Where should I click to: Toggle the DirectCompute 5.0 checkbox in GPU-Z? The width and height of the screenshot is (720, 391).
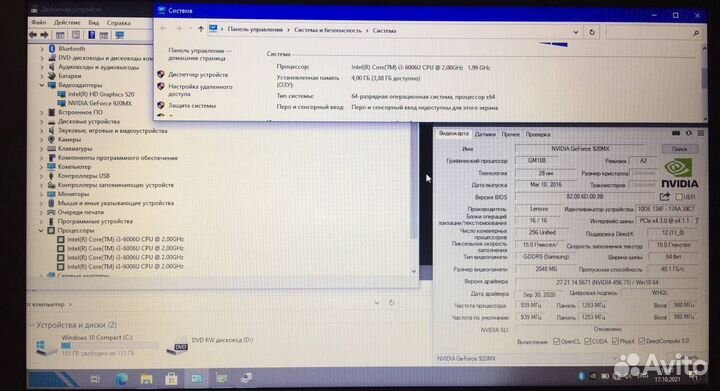pos(642,341)
